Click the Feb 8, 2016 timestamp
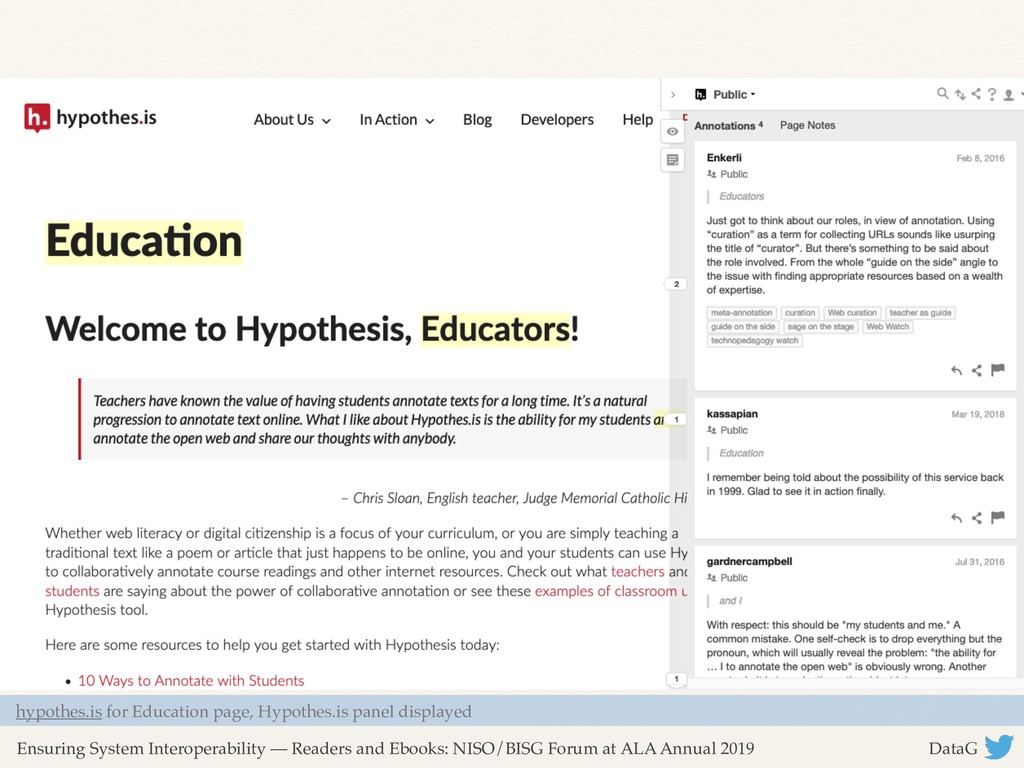This screenshot has height=768, width=1024. coord(980,158)
